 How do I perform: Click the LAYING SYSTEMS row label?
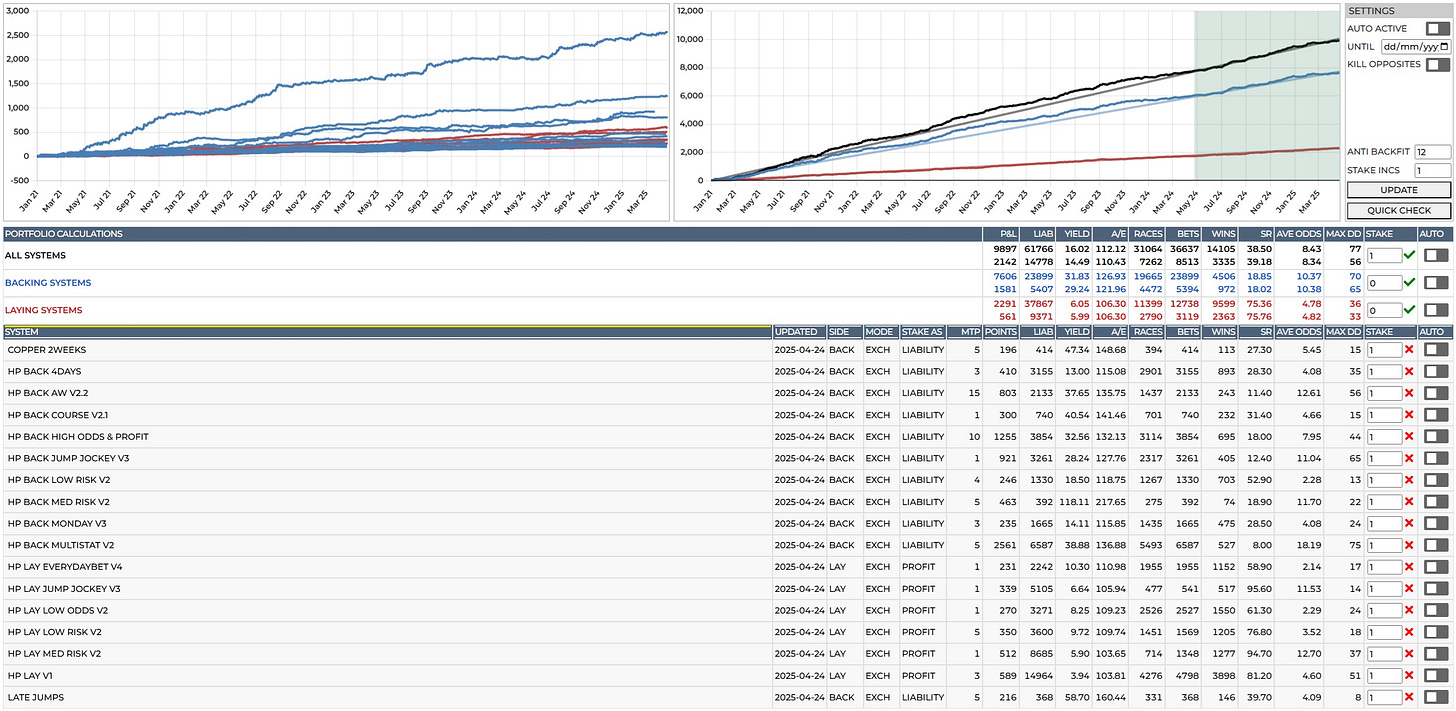click(x=44, y=310)
